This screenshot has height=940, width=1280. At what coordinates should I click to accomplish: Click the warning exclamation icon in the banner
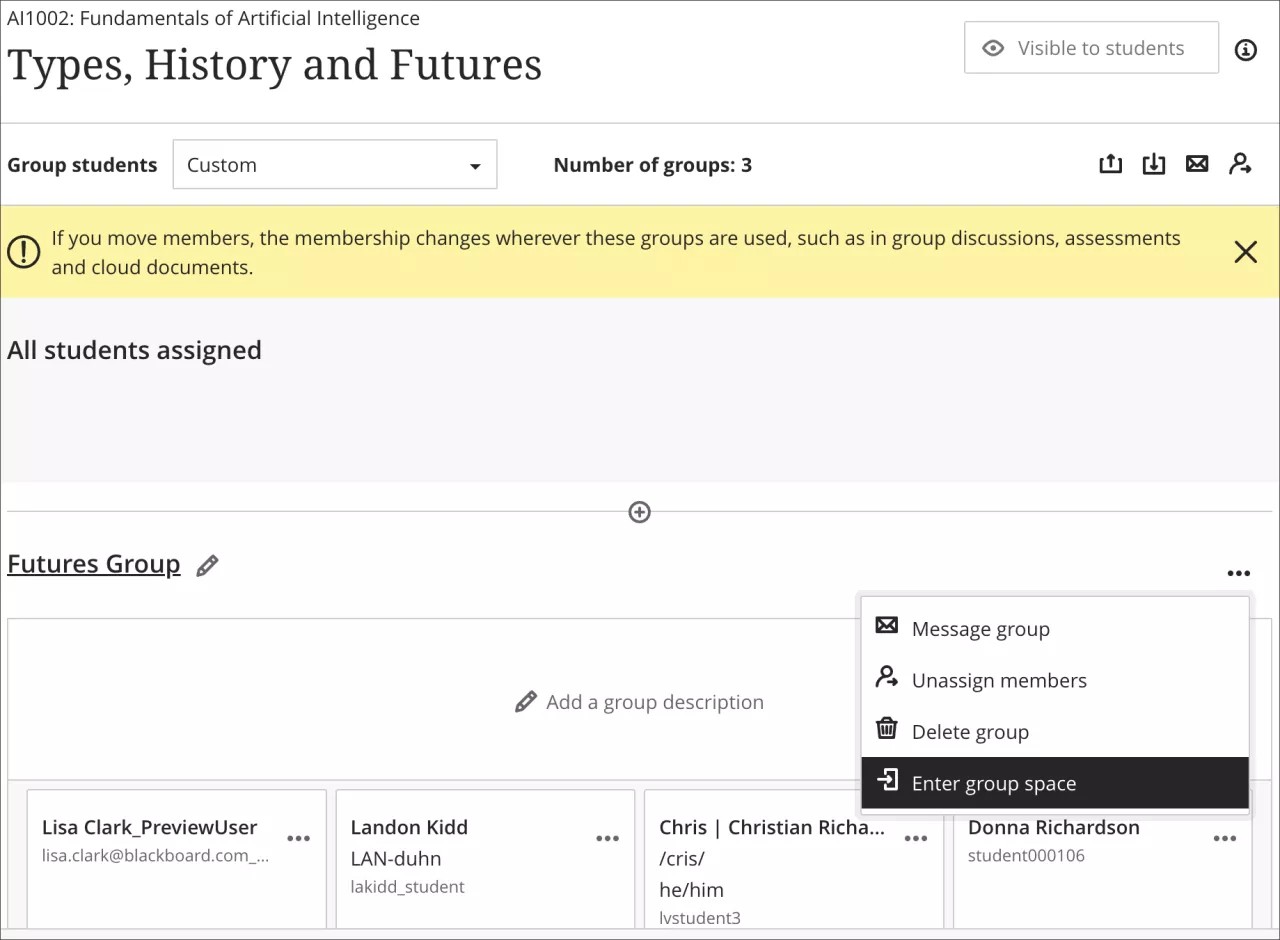pyautogui.click(x=24, y=252)
